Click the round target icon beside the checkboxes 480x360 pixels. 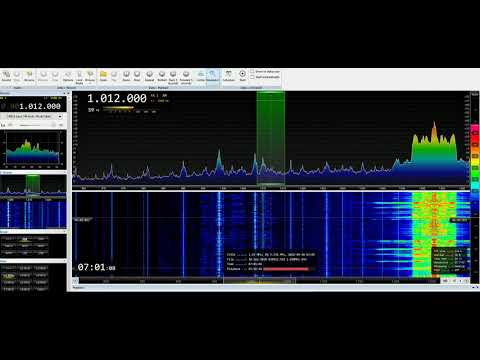pyautogui.click(x=242, y=74)
